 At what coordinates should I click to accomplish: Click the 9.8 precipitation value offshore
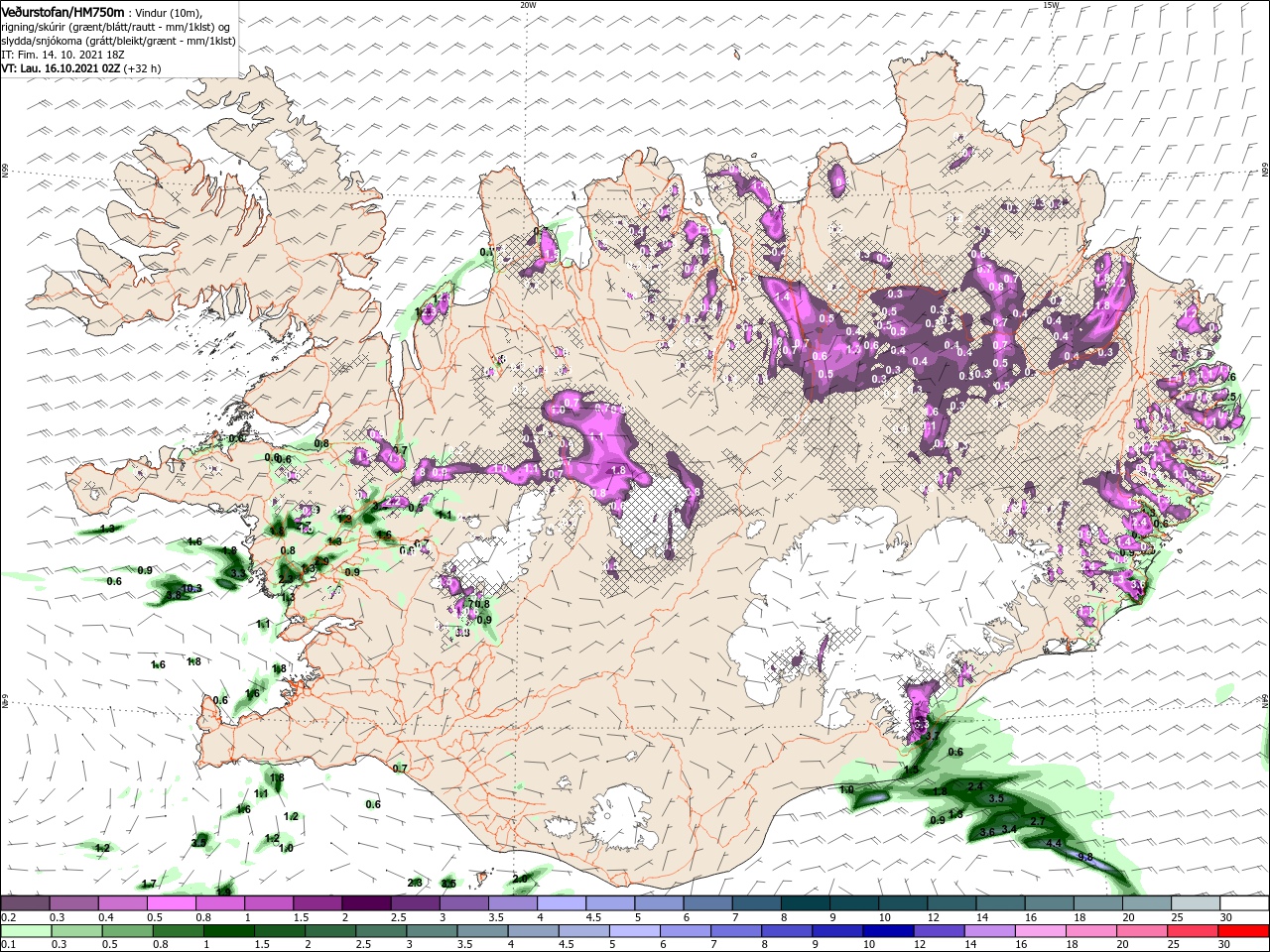tap(1084, 857)
